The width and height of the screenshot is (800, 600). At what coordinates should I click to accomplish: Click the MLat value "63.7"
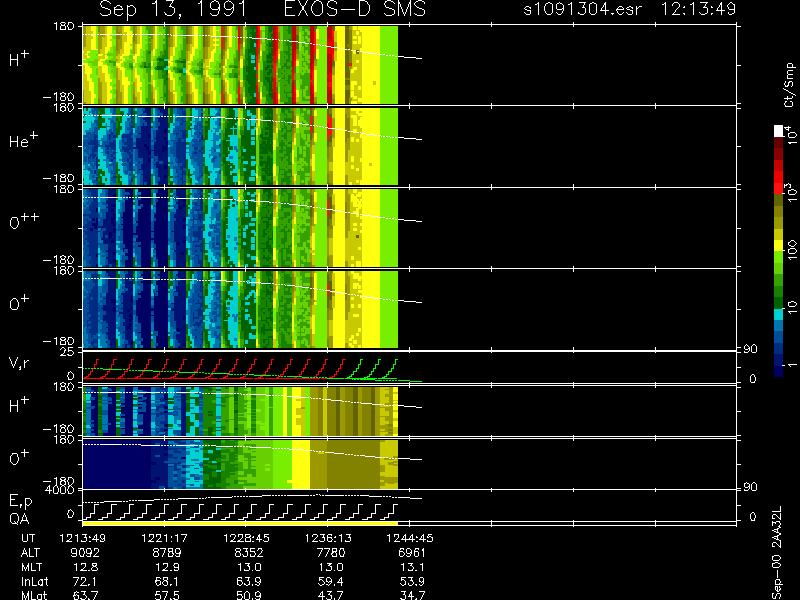[x=85, y=595]
